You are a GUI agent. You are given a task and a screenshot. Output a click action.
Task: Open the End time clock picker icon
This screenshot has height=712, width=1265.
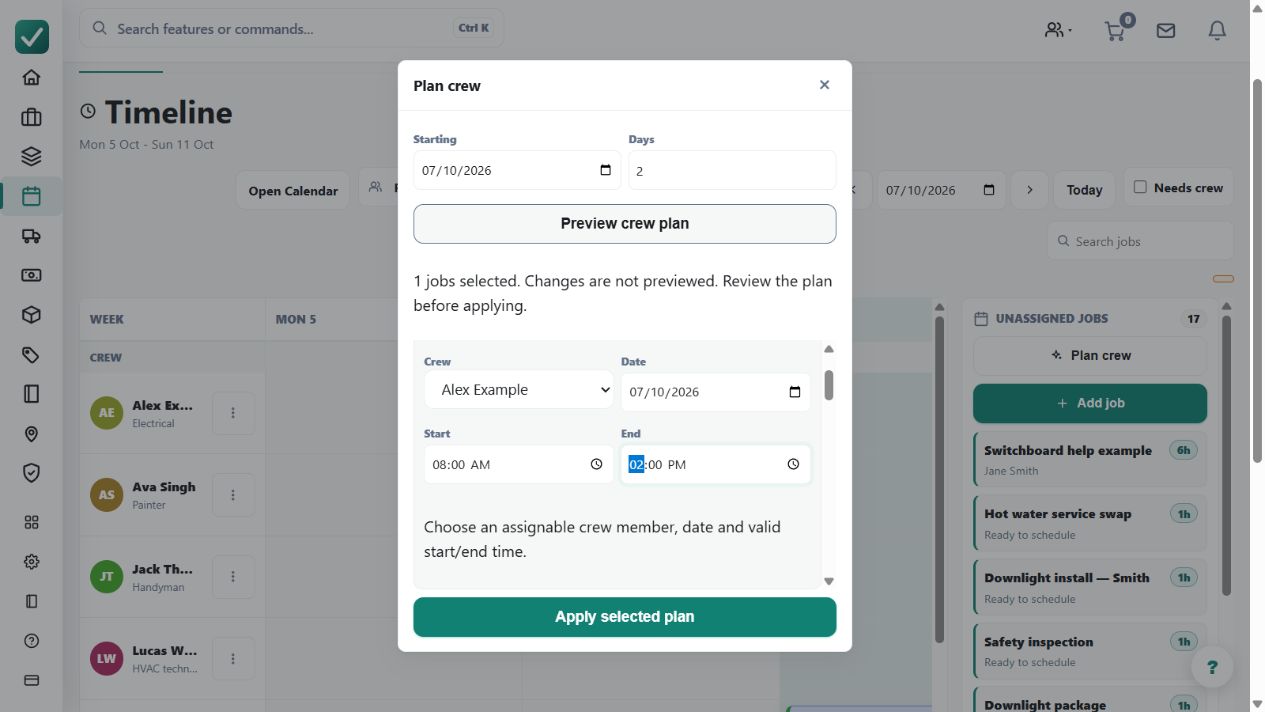tap(793, 464)
